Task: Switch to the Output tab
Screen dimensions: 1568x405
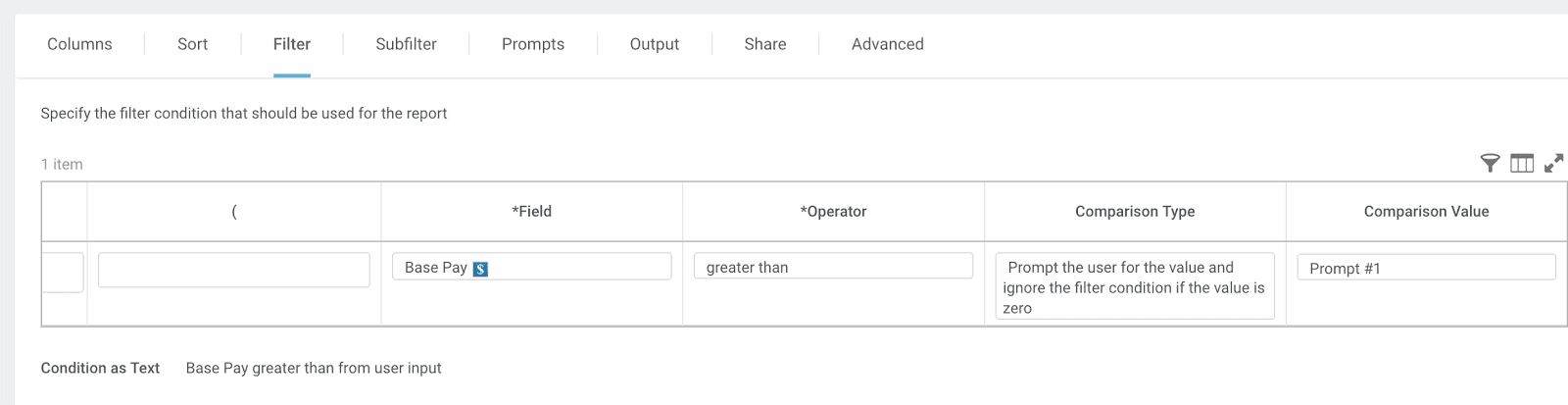Action: point(655,44)
